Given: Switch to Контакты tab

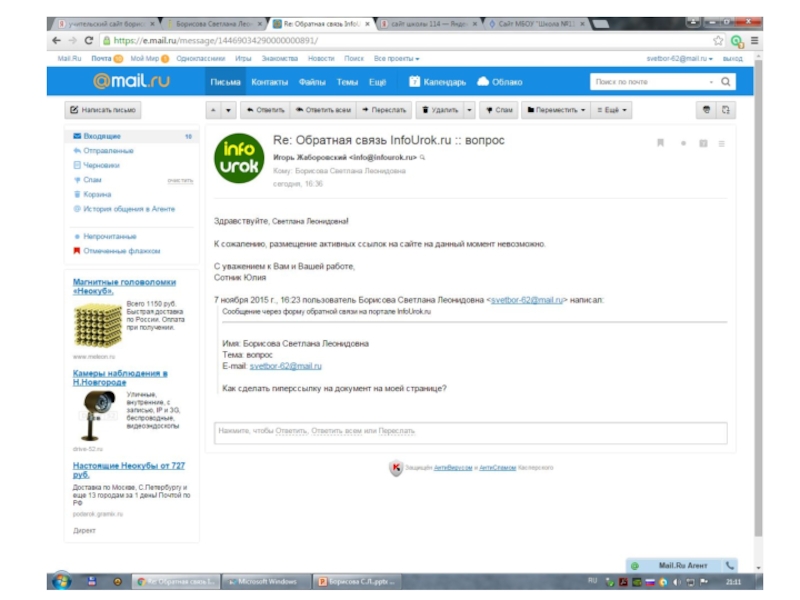Looking at the screenshot, I should tap(269, 82).
